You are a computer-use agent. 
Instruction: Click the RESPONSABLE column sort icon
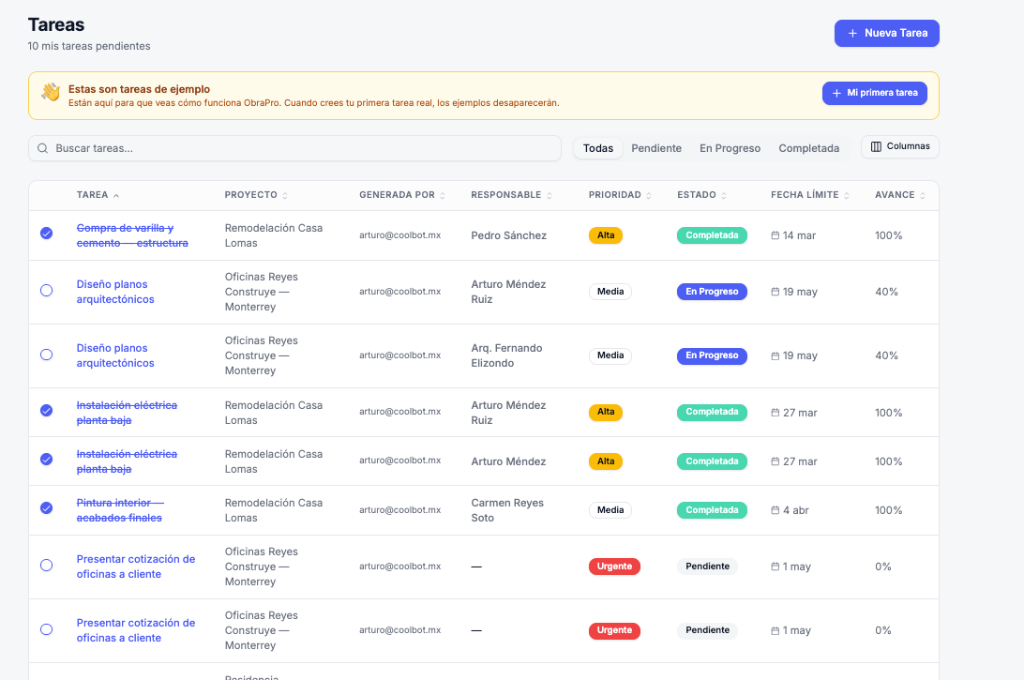coord(549,195)
